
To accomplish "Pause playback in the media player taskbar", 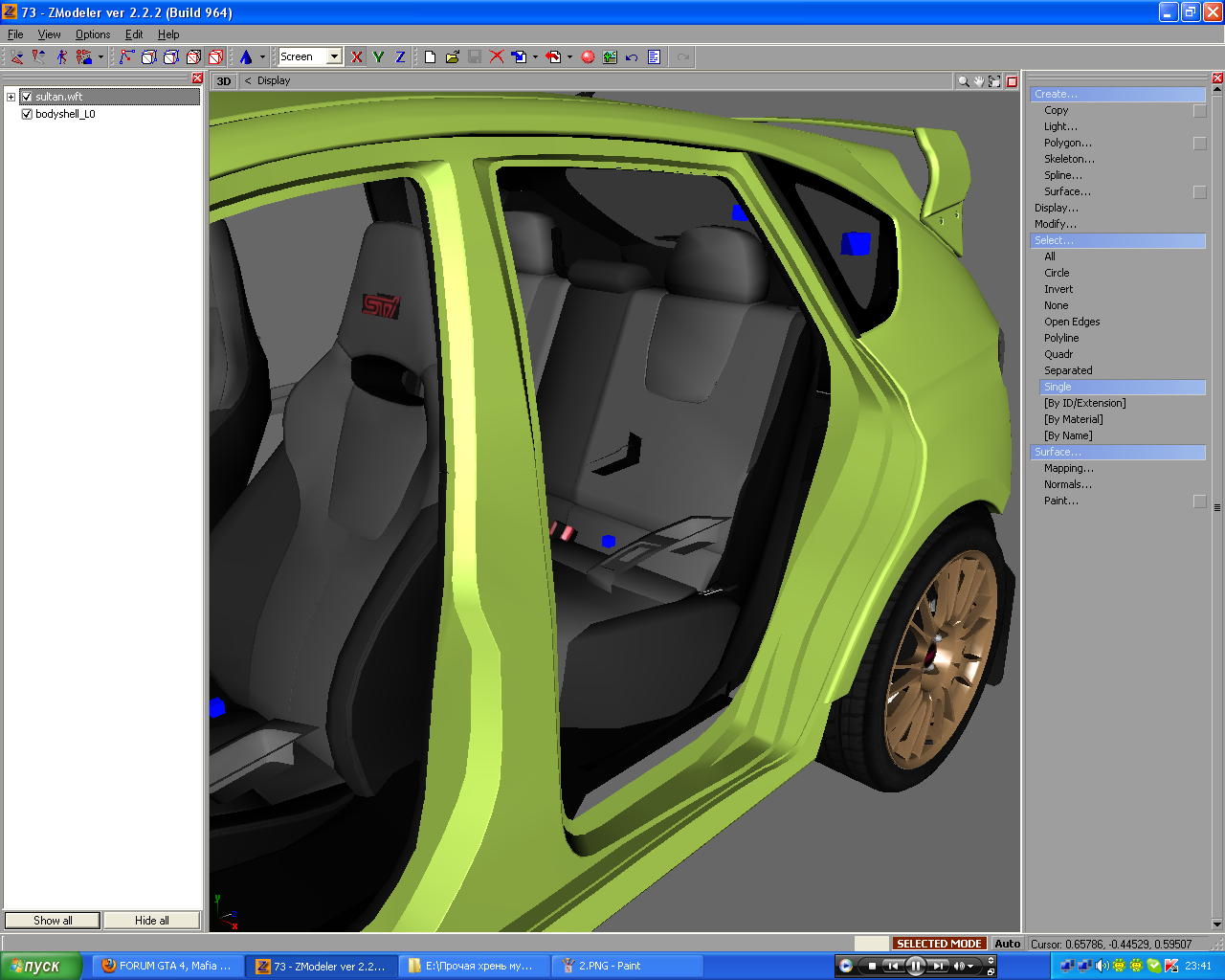I will [x=915, y=967].
